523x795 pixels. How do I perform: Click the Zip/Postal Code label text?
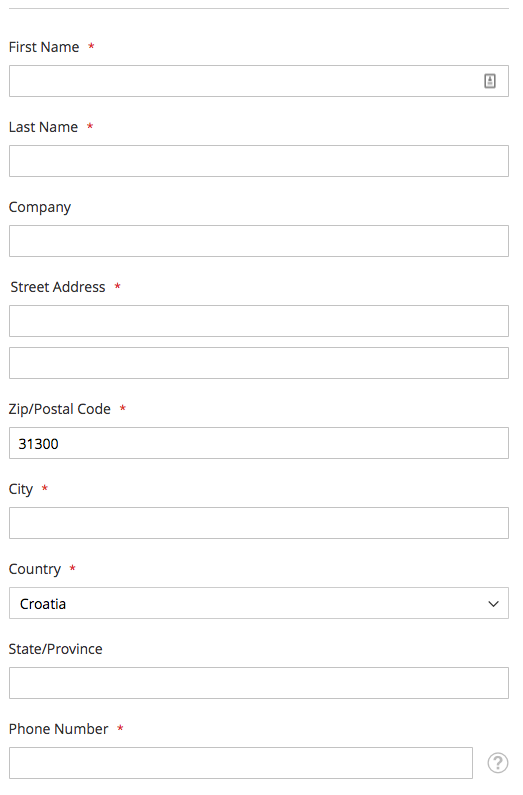(60, 409)
